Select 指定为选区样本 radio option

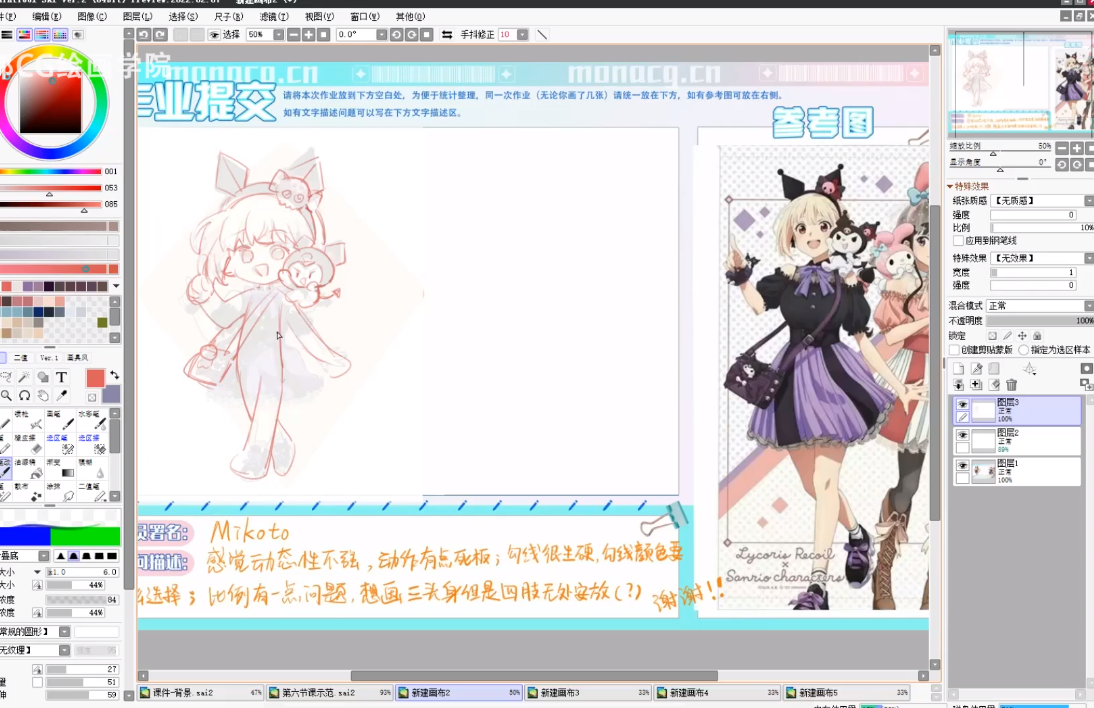coord(1024,350)
